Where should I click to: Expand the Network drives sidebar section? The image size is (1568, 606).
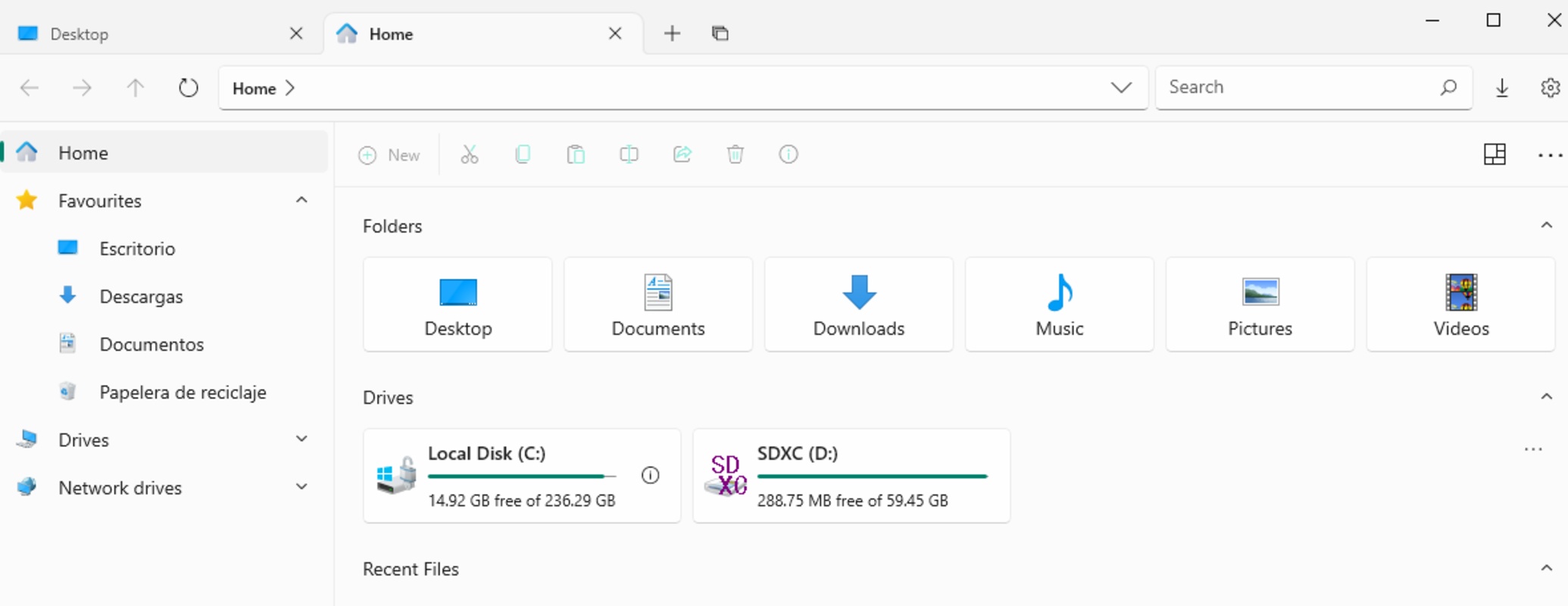pos(301,487)
